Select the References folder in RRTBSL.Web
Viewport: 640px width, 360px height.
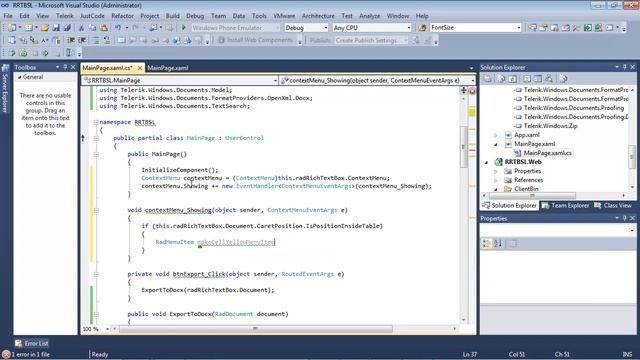pyautogui.click(x=528, y=180)
